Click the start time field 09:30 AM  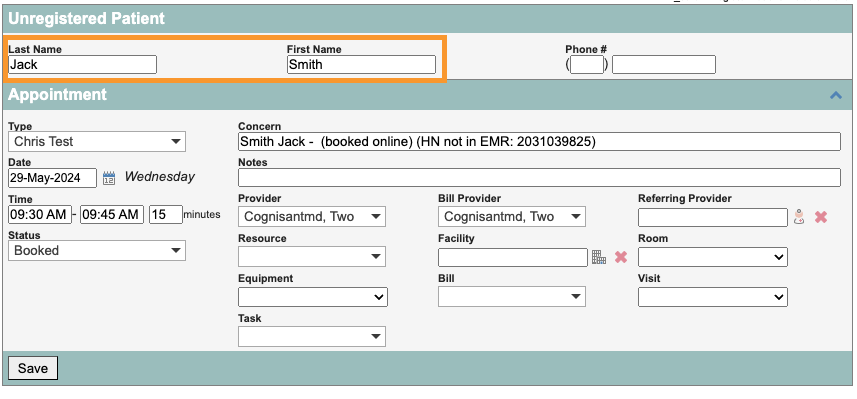40,214
